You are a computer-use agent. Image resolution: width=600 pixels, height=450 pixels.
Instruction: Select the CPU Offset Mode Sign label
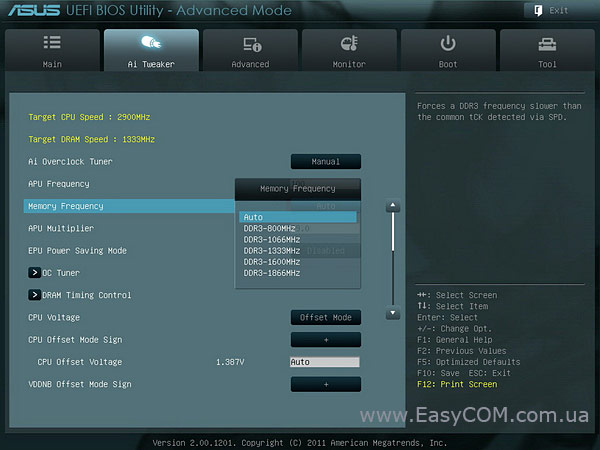click(x=75, y=339)
